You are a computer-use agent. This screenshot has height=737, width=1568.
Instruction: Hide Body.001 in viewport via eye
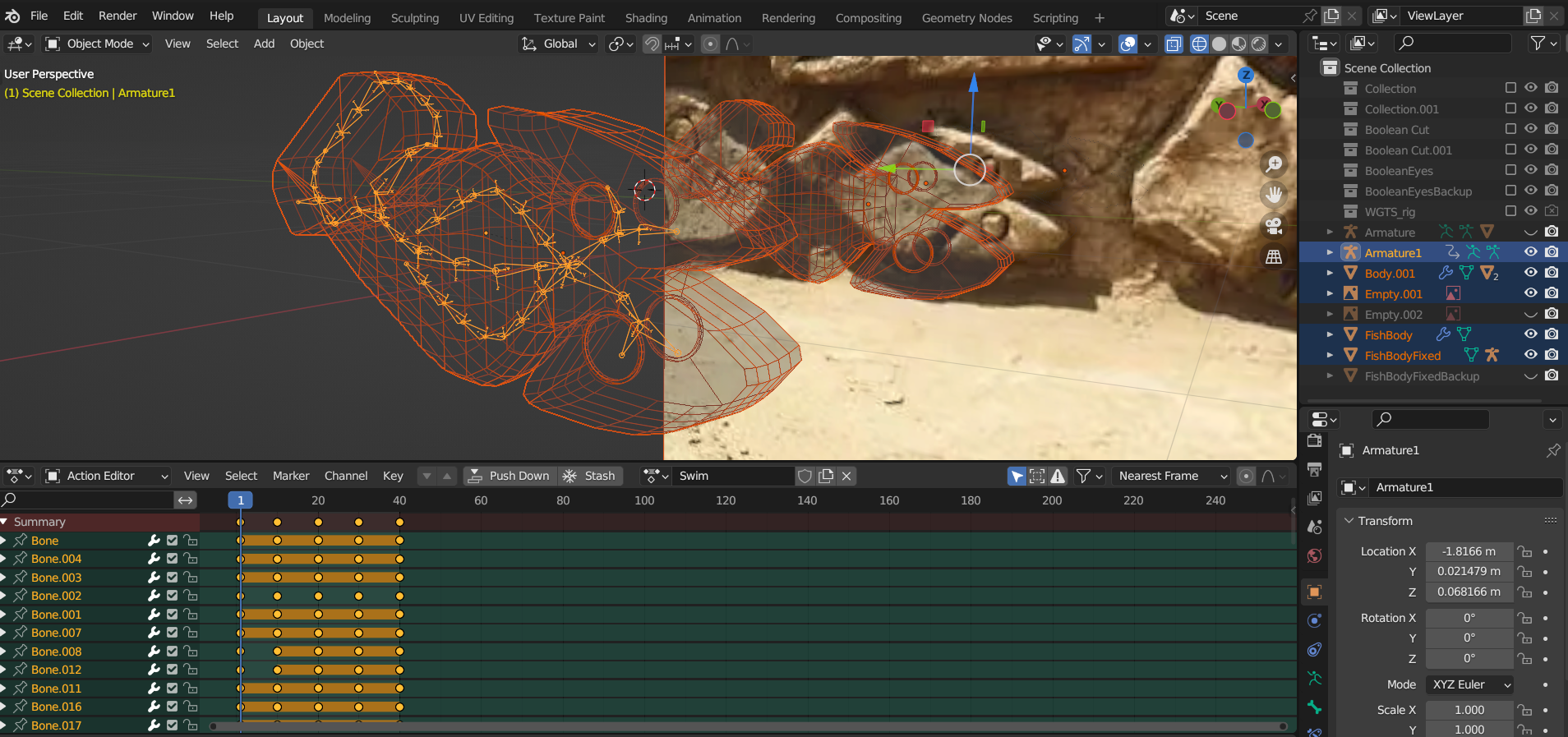[x=1530, y=273]
